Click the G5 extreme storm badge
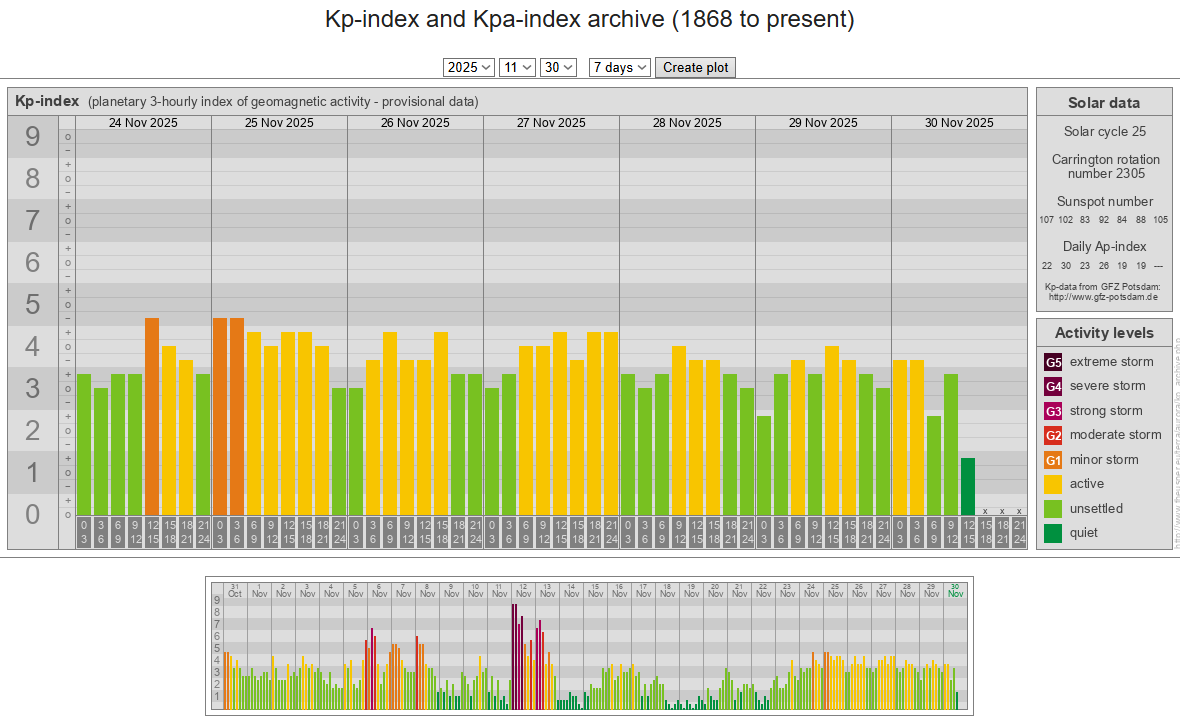 click(1053, 362)
